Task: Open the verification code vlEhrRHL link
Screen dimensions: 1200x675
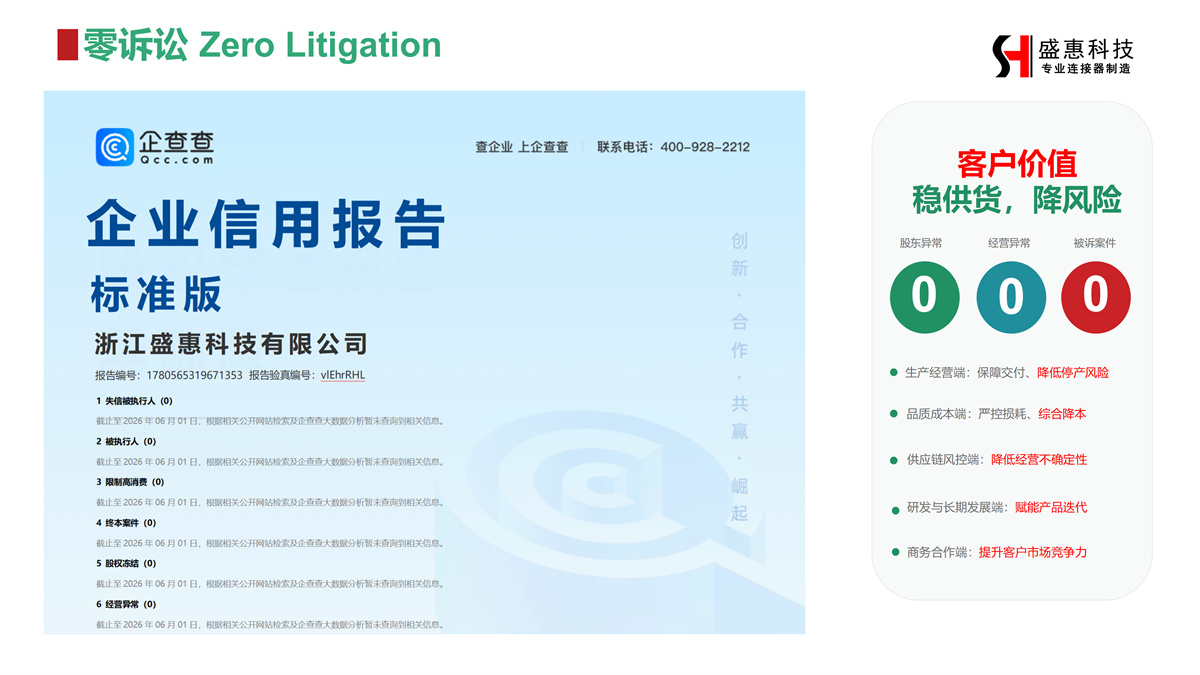Action: (x=342, y=375)
